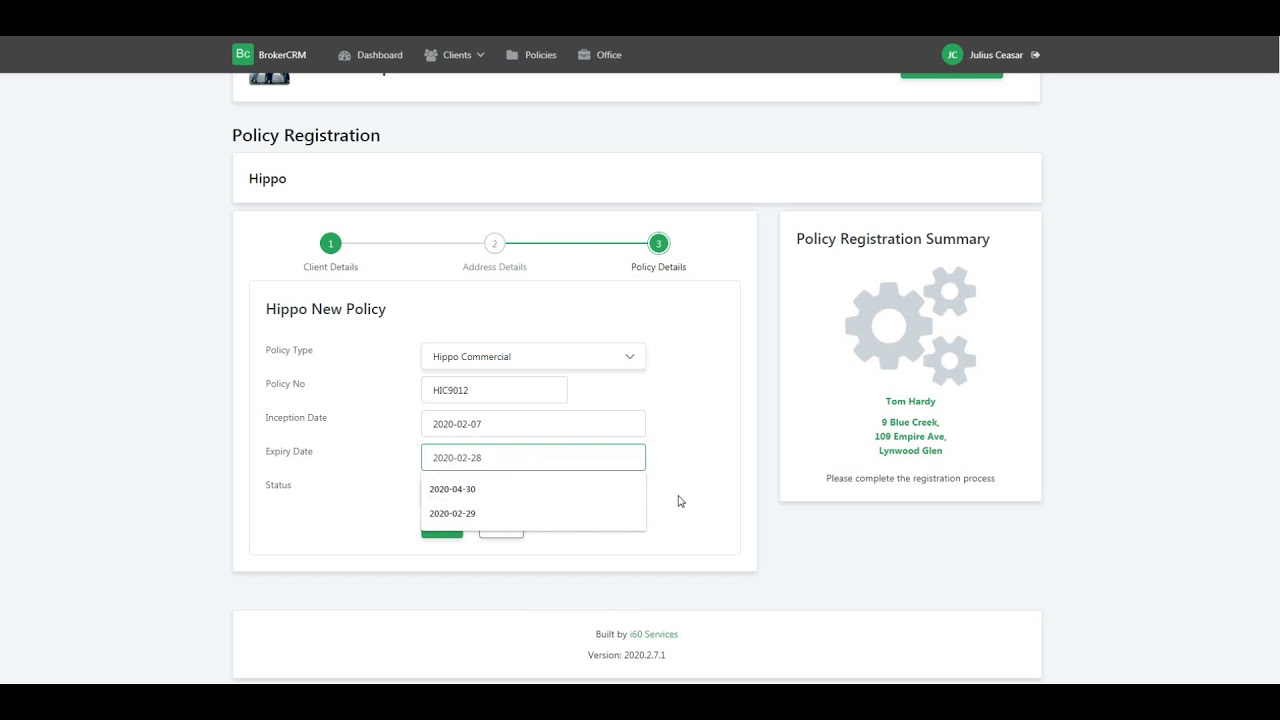The image size is (1280, 720).
Task: Click the Office briefcase icon
Action: [x=584, y=55]
